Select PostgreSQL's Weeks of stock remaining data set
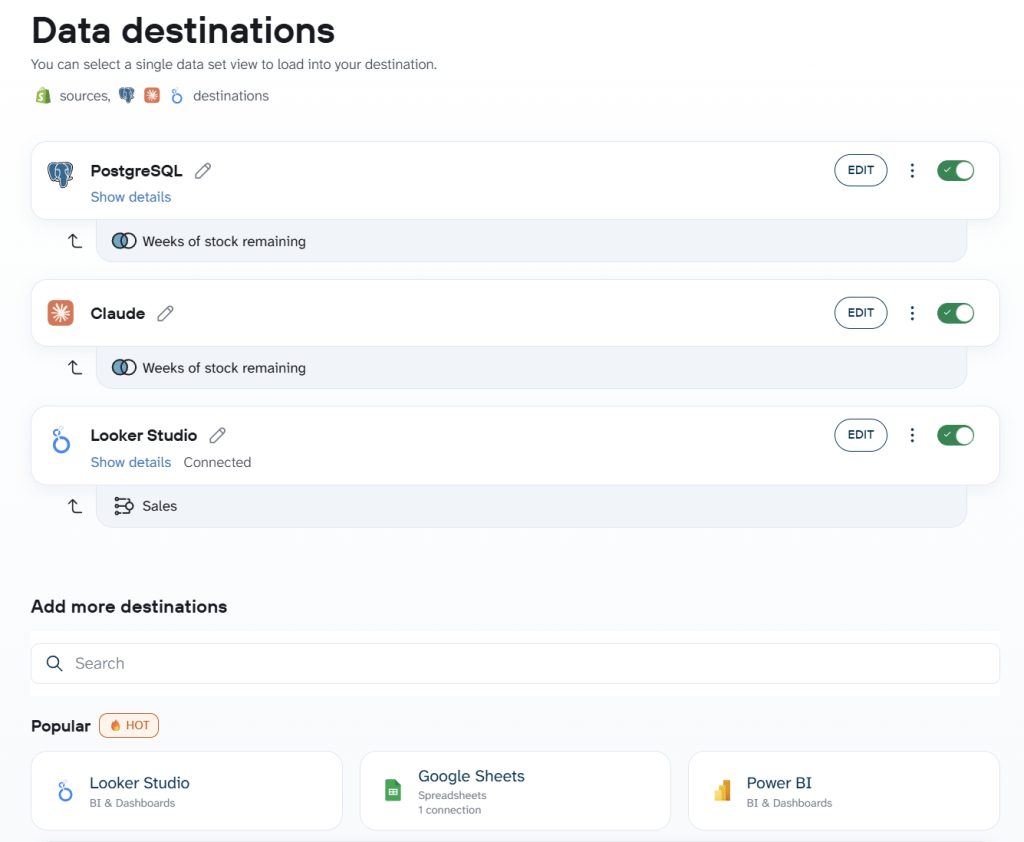Image resolution: width=1024 pixels, height=842 pixels. [531, 241]
